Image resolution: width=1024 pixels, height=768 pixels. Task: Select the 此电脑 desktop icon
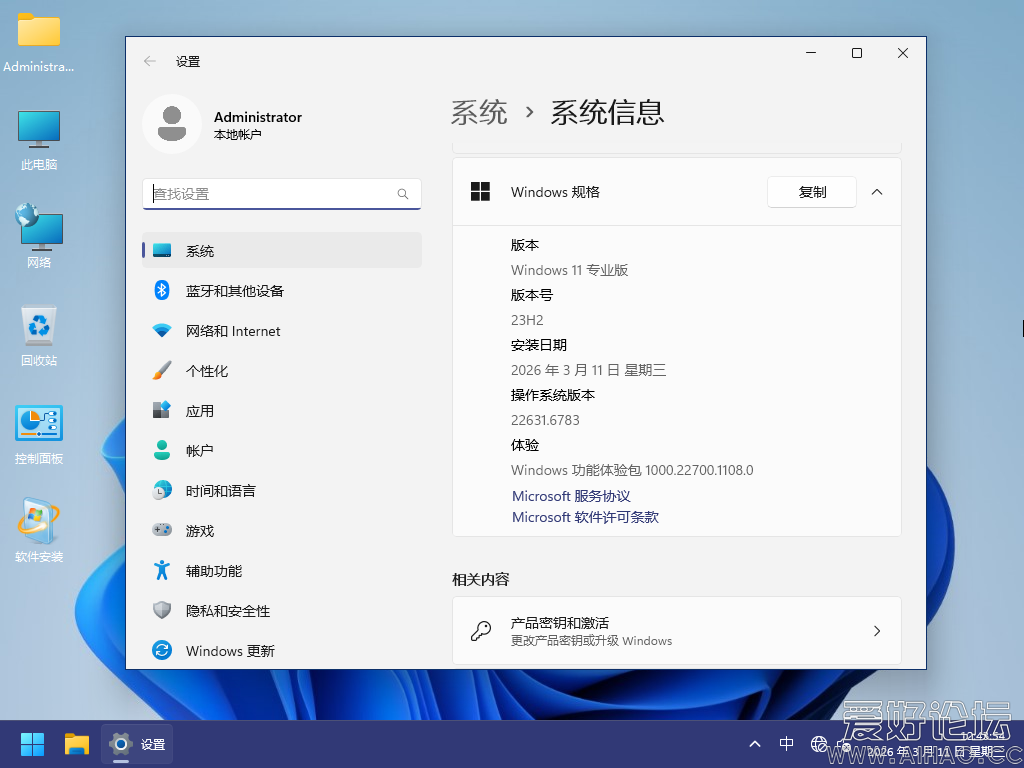39,141
